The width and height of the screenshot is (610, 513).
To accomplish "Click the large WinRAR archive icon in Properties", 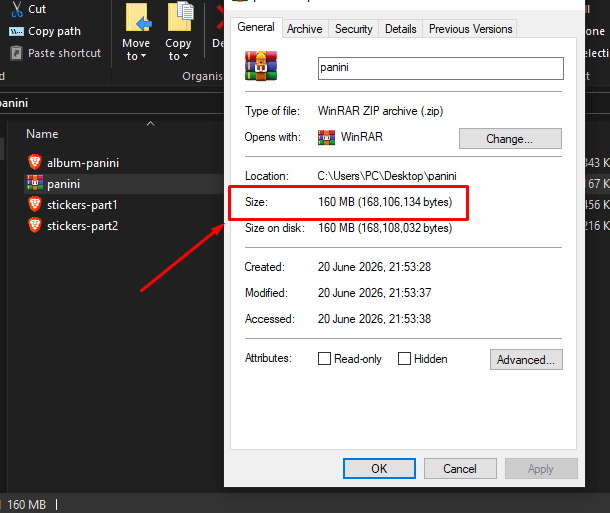I will click(x=261, y=66).
